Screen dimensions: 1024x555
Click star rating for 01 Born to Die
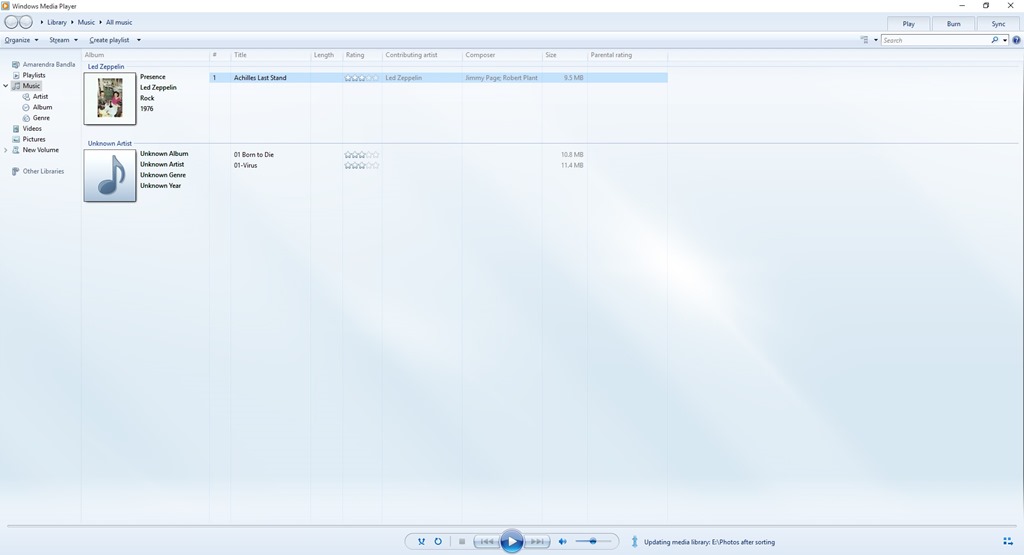(362, 155)
